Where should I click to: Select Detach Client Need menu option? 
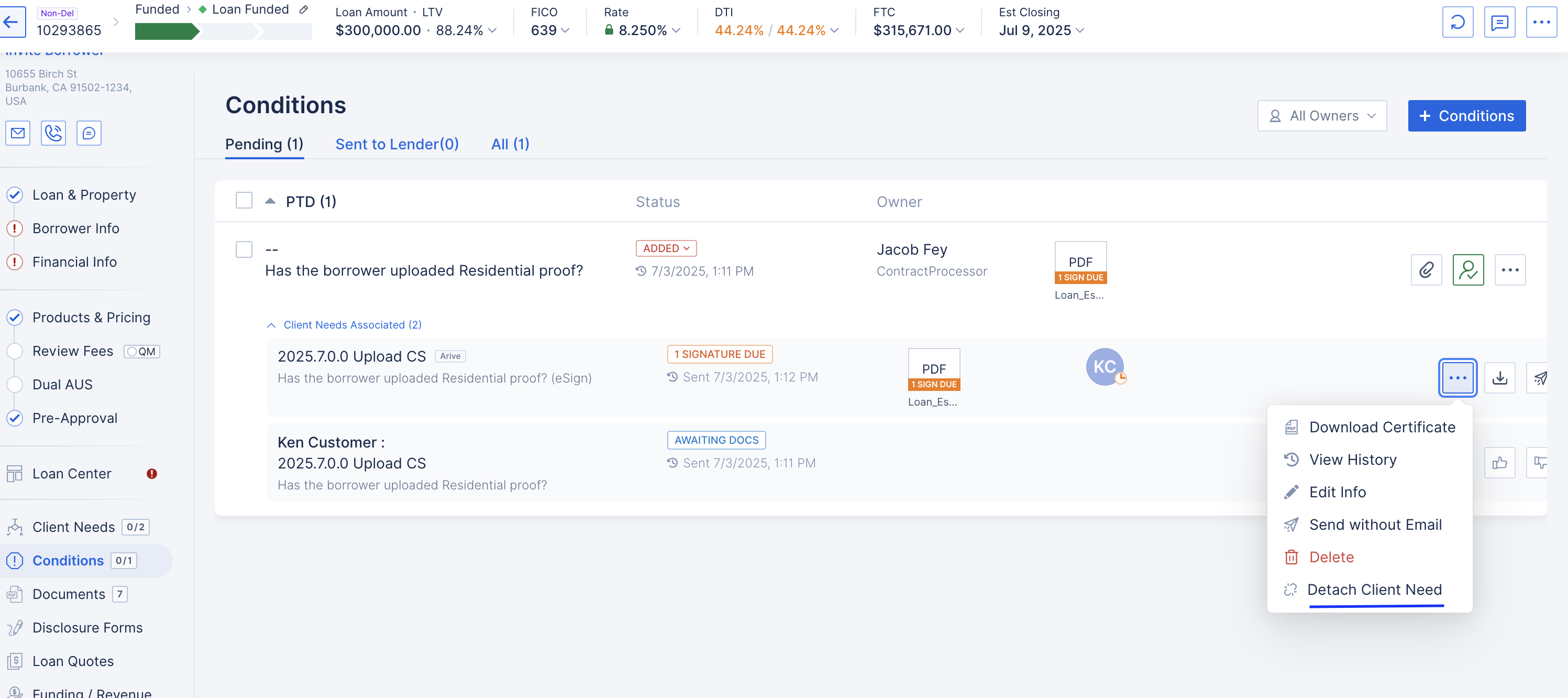point(1374,589)
